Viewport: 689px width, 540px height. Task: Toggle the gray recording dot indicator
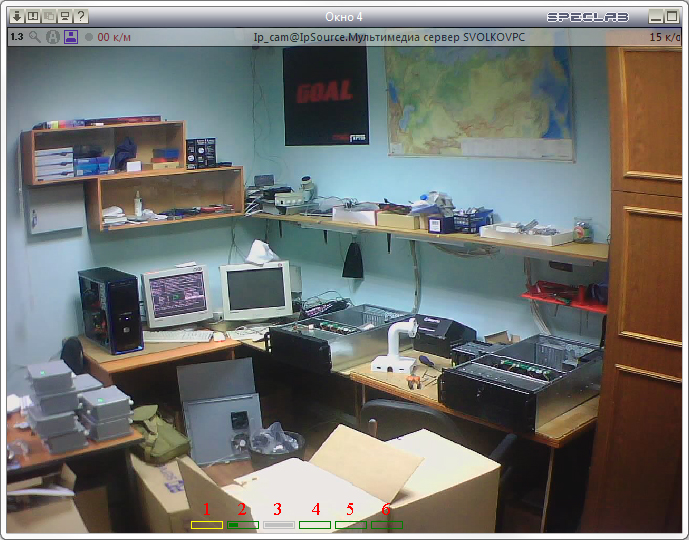(89, 37)
